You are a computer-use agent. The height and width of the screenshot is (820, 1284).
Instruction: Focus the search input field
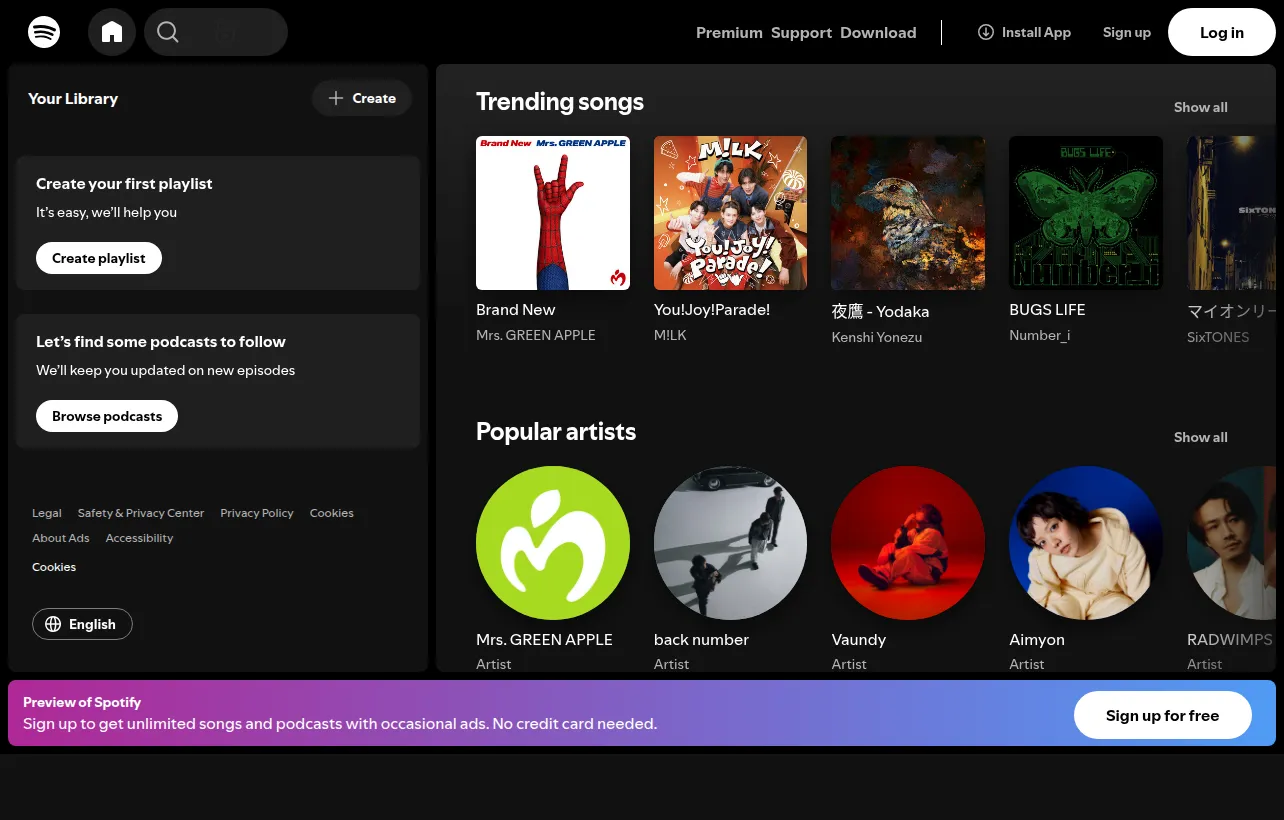coord(216,32)
